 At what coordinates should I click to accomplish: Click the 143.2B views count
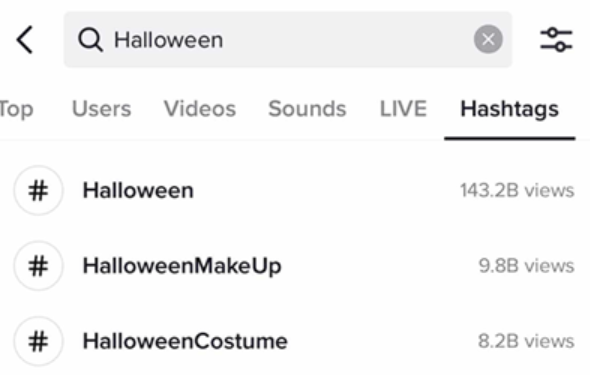pos(517,190)
